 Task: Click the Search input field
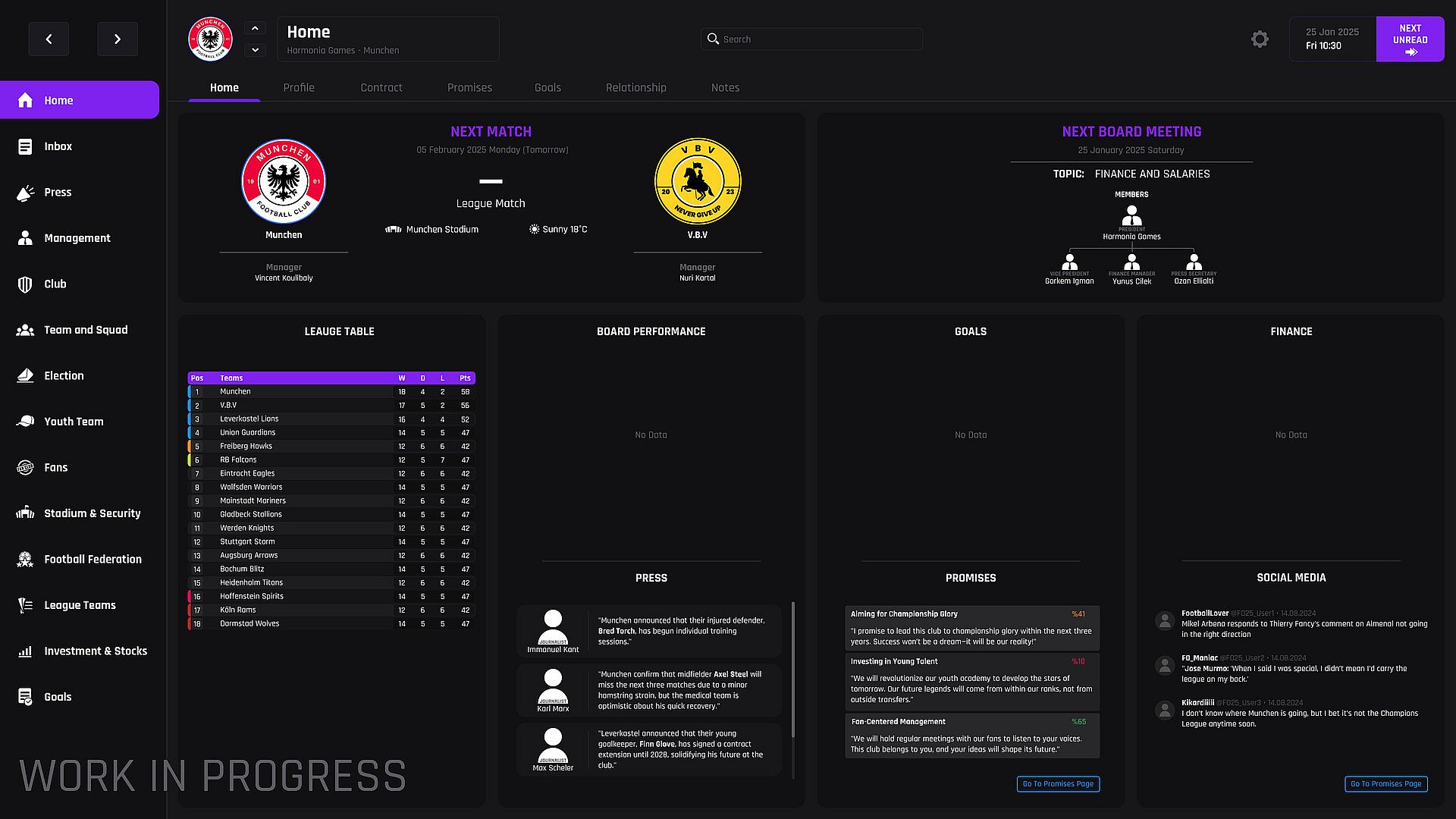tap(811, 39)
